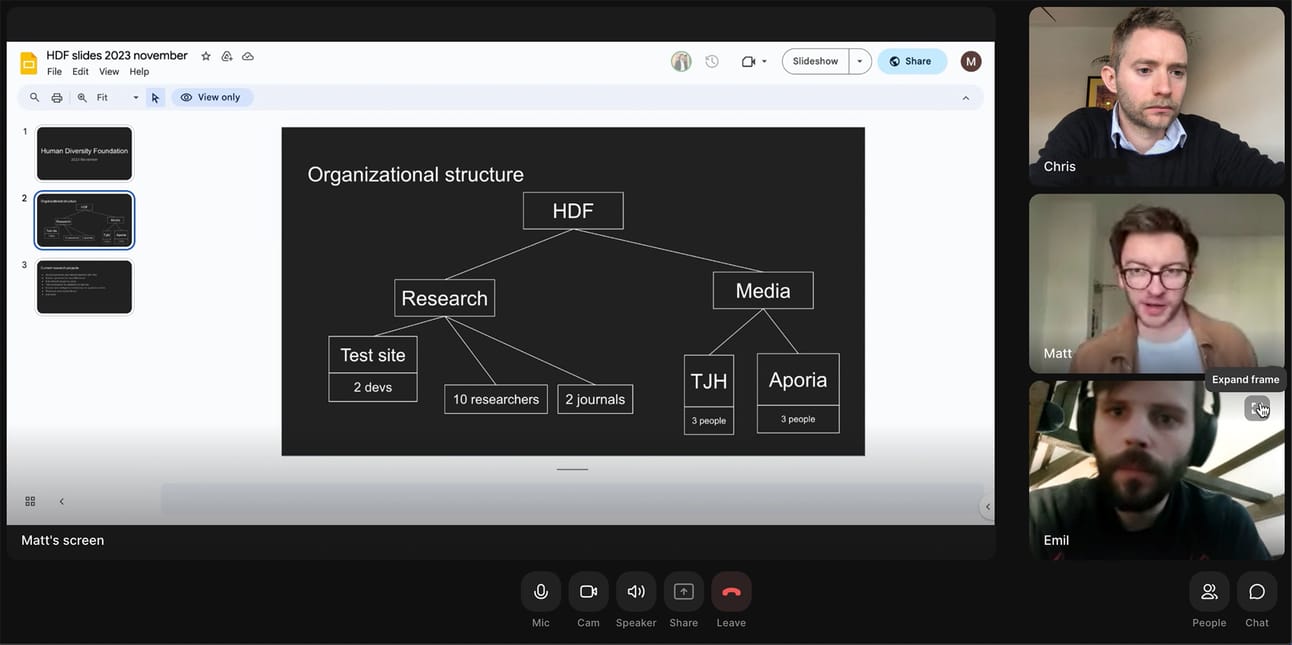Collapse the toolbar with chevron up
Viewport: 1292px width, 645px height.
tap(965, 98)
